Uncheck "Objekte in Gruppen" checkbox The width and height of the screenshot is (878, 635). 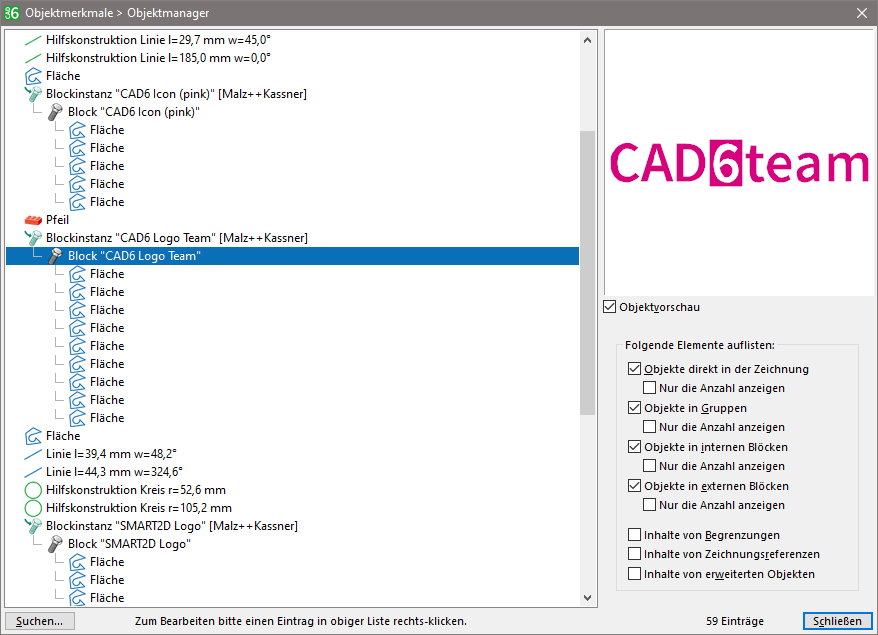point(634,408)
